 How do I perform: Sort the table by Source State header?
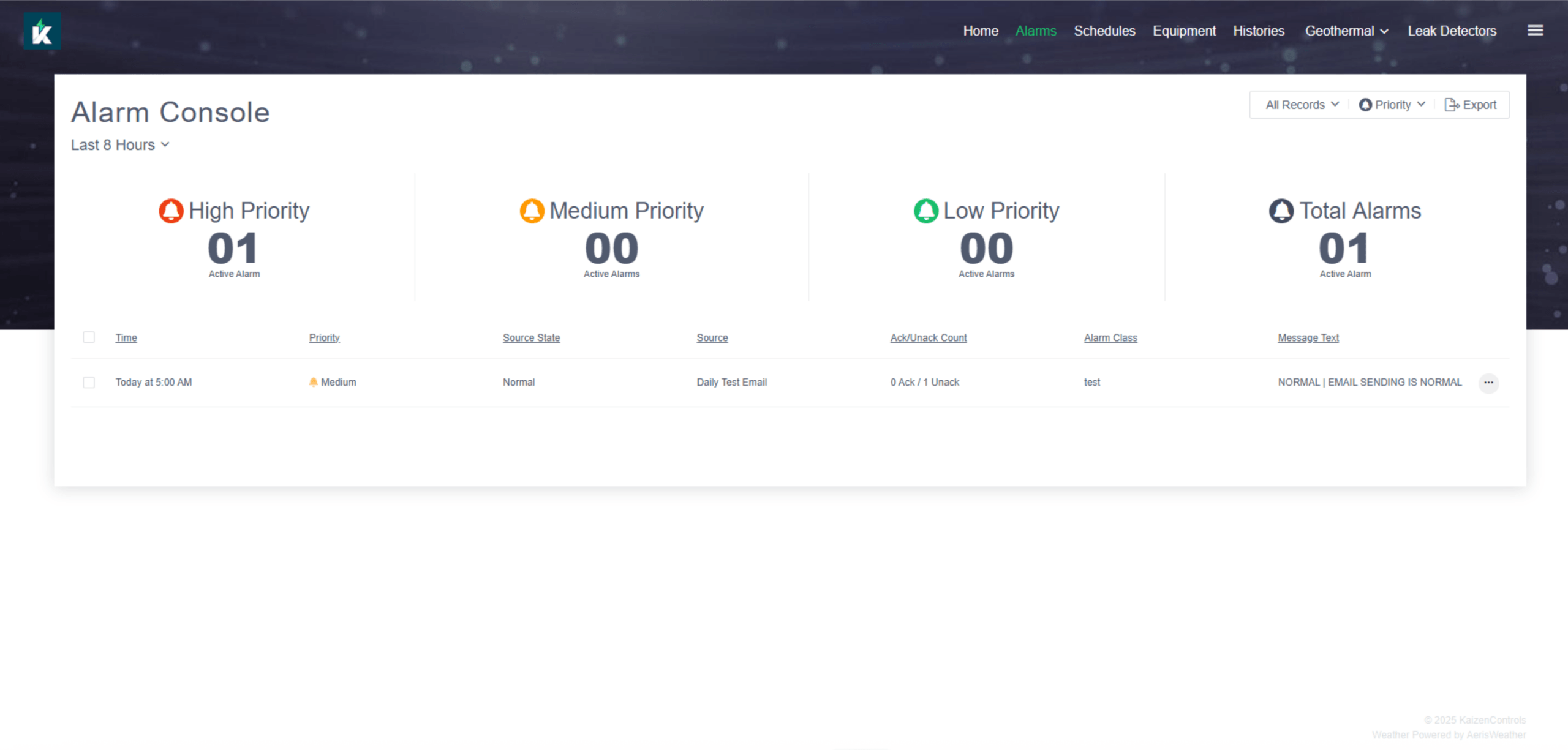531,338
